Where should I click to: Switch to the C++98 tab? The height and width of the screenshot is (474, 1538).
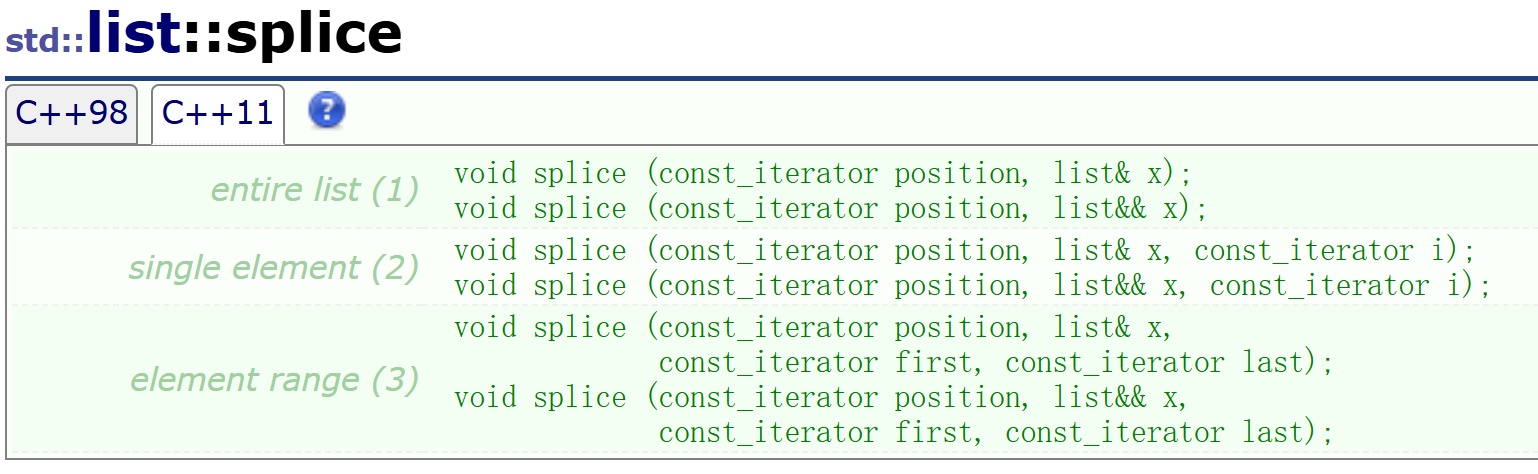pos(71,114)
